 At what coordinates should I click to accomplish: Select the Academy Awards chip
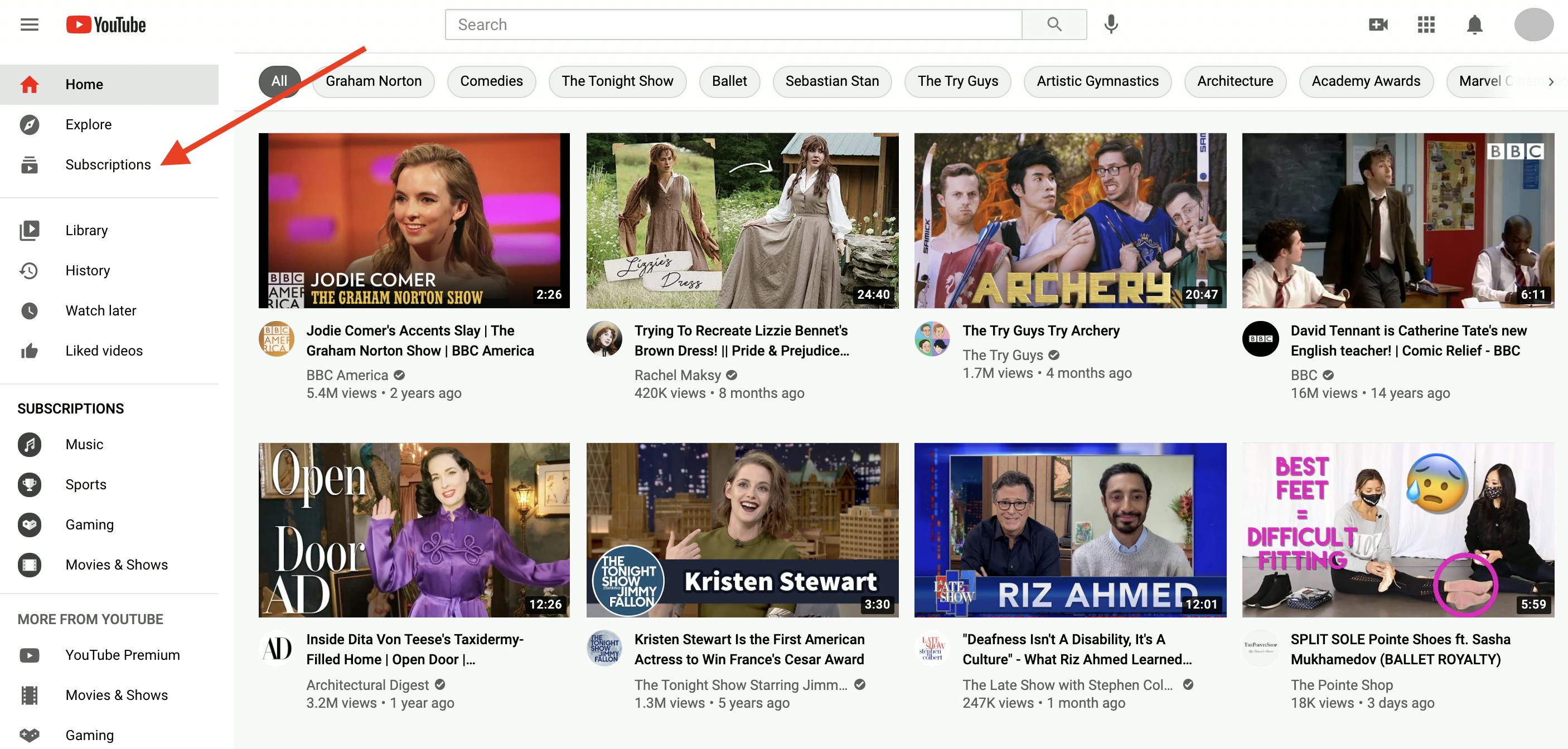(1366, 81)
